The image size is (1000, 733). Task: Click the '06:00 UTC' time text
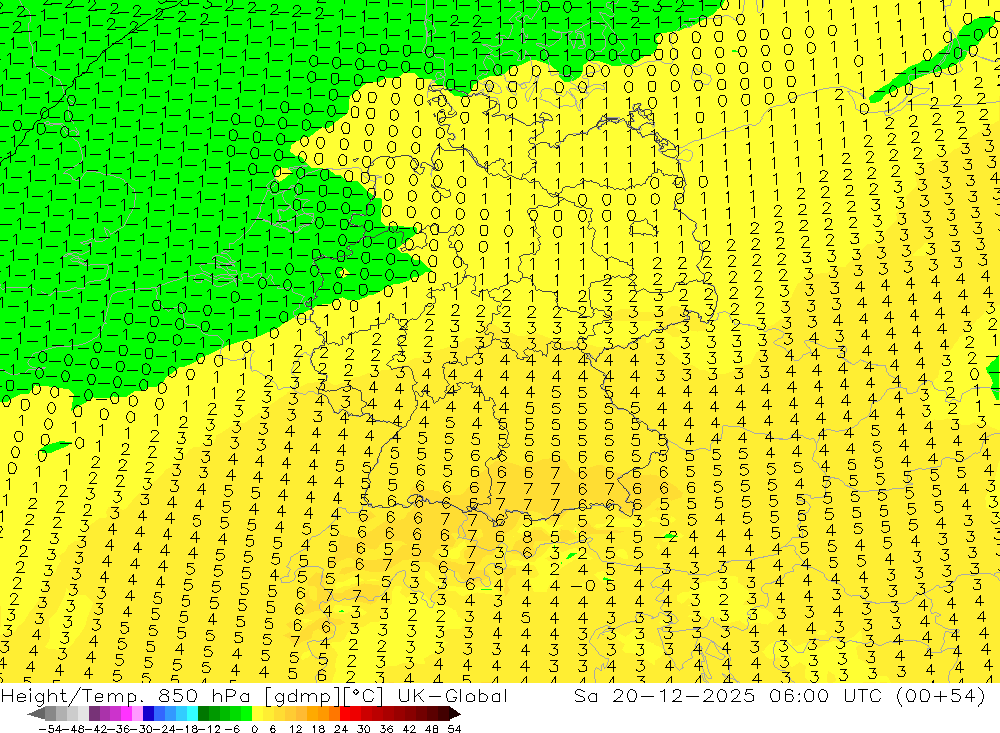[x=828, y=695]
